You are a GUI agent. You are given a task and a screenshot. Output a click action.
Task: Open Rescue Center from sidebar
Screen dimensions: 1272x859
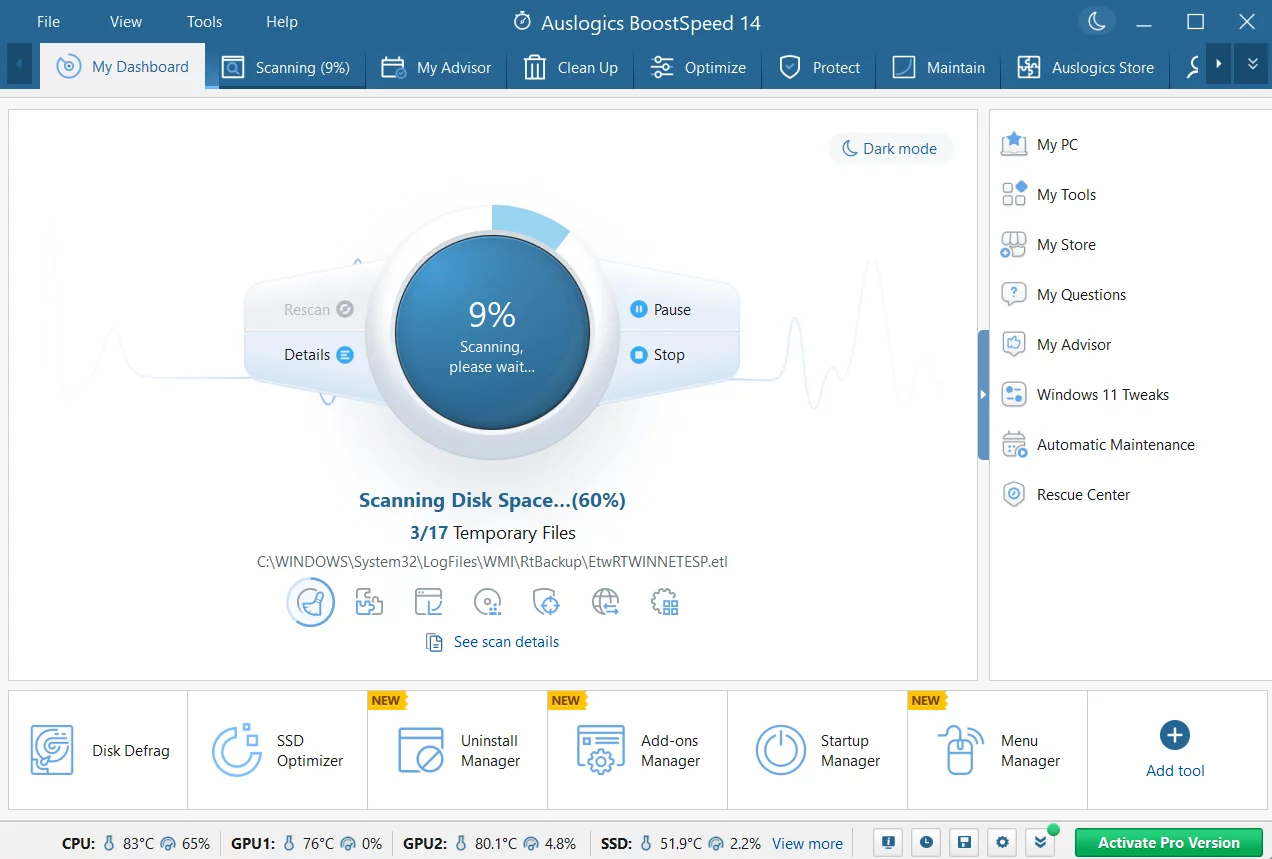(1083, 495)
